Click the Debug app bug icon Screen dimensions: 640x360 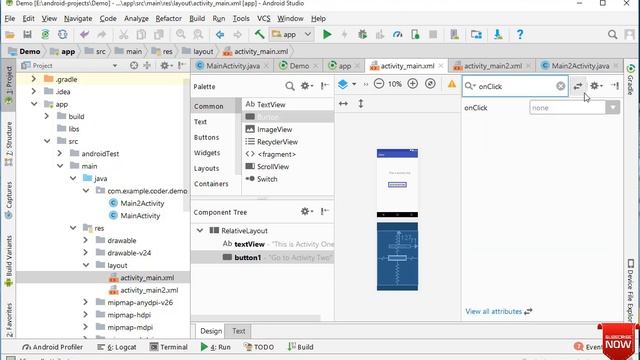pos(362,35)
